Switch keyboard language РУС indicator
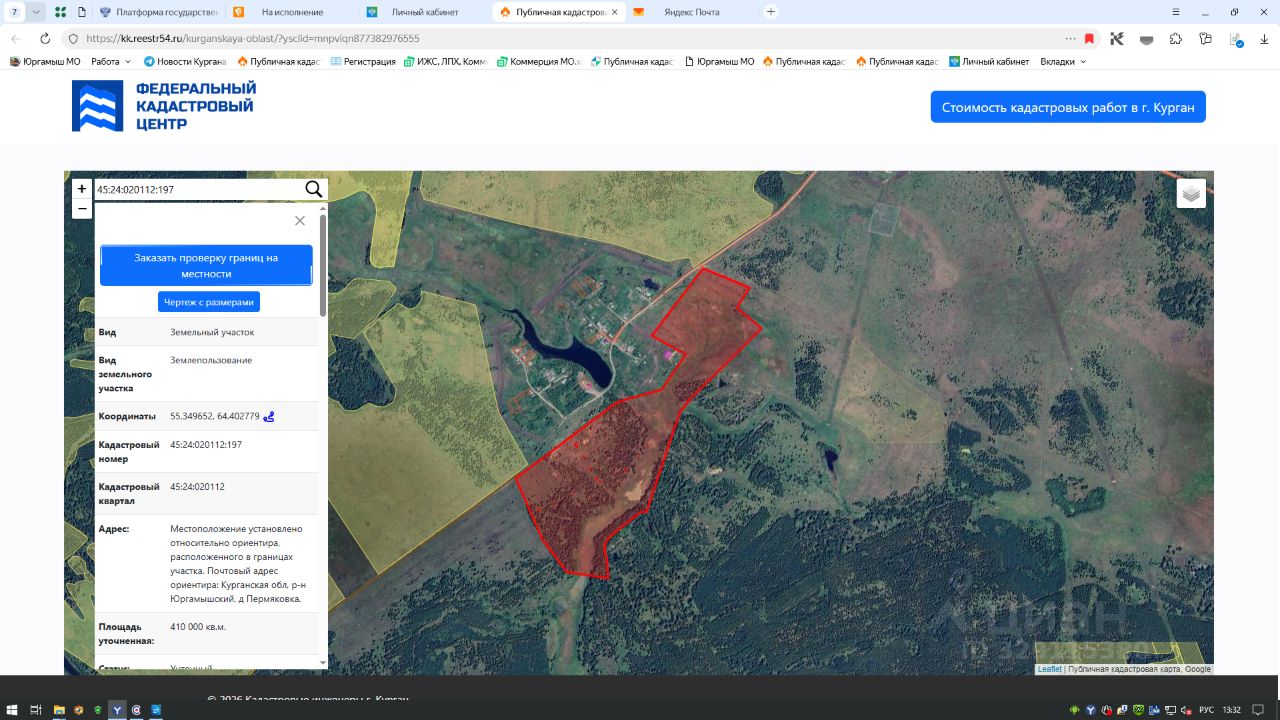This screenshot has width=1280, height=720. tap(1206, 709)
